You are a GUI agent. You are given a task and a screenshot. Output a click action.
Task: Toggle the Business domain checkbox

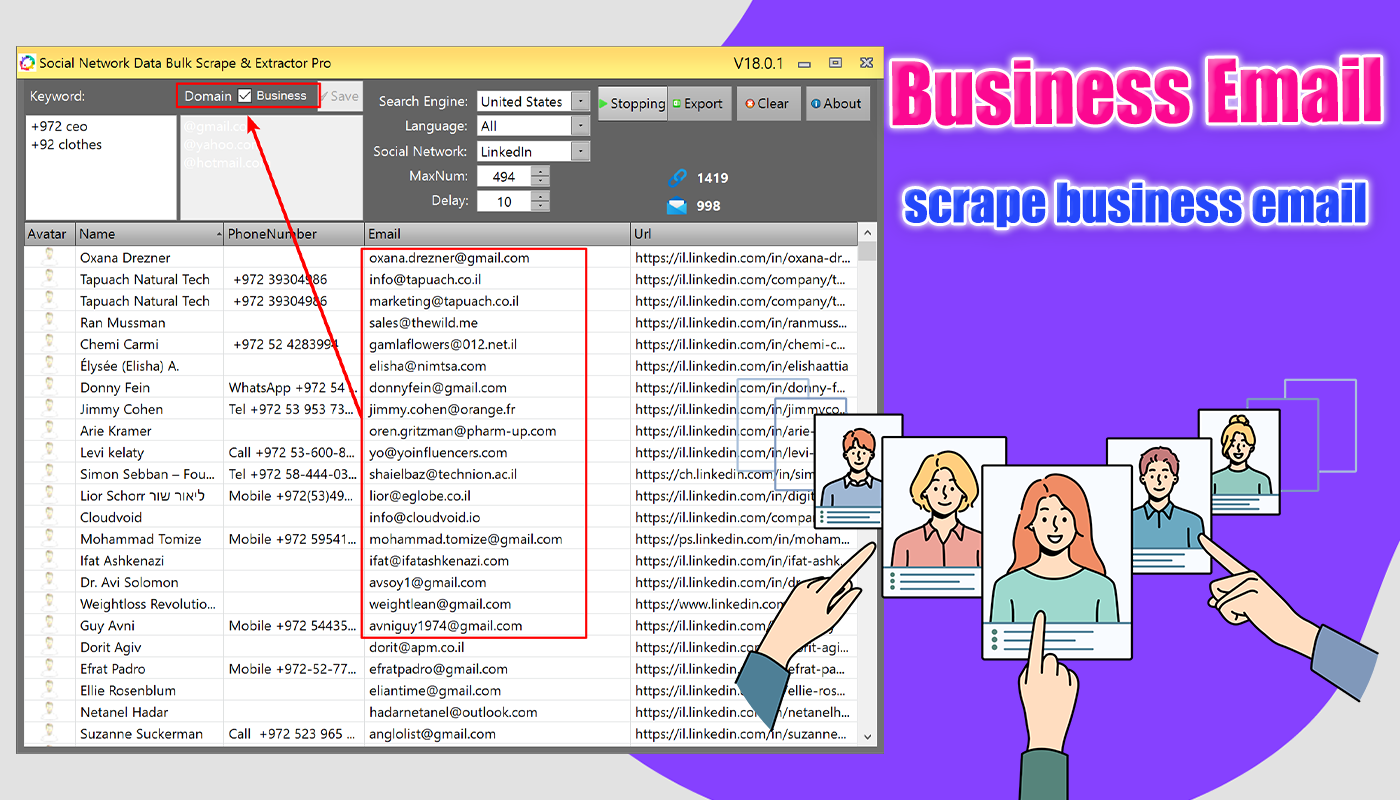[x=245, y=96]
